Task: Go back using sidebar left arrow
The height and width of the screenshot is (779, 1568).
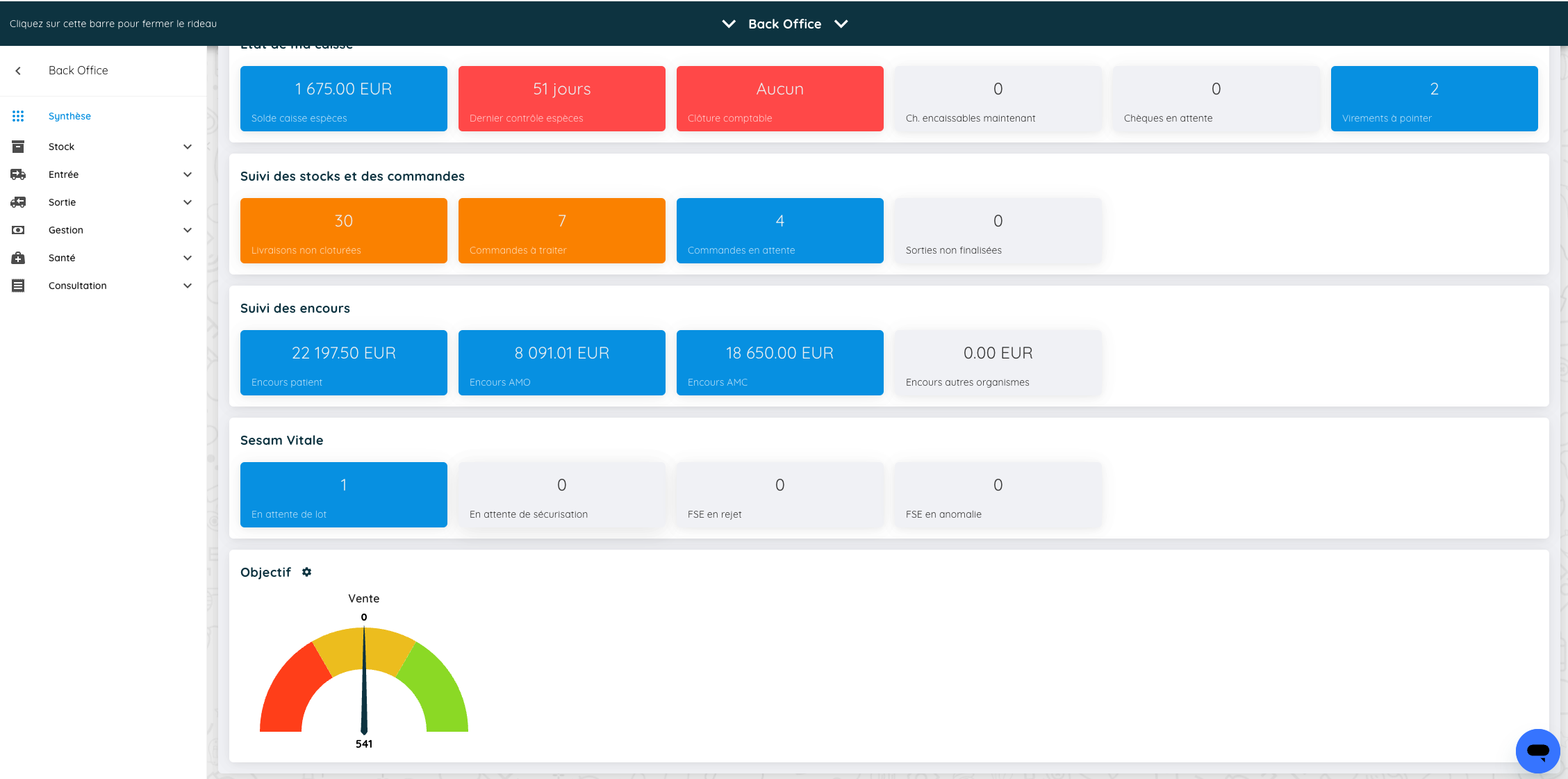Action: [18, 71]
